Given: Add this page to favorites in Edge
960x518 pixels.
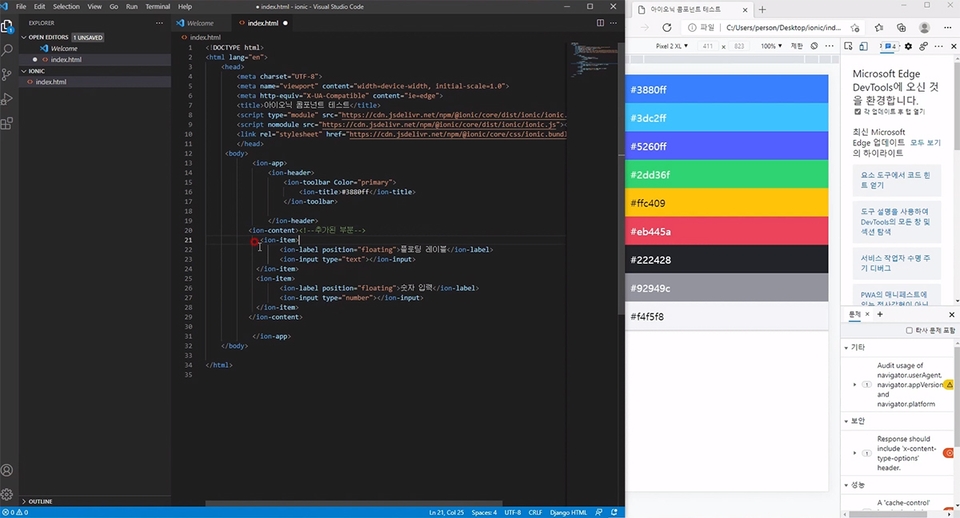Looking at the screenshot, I should coord(855,28).
